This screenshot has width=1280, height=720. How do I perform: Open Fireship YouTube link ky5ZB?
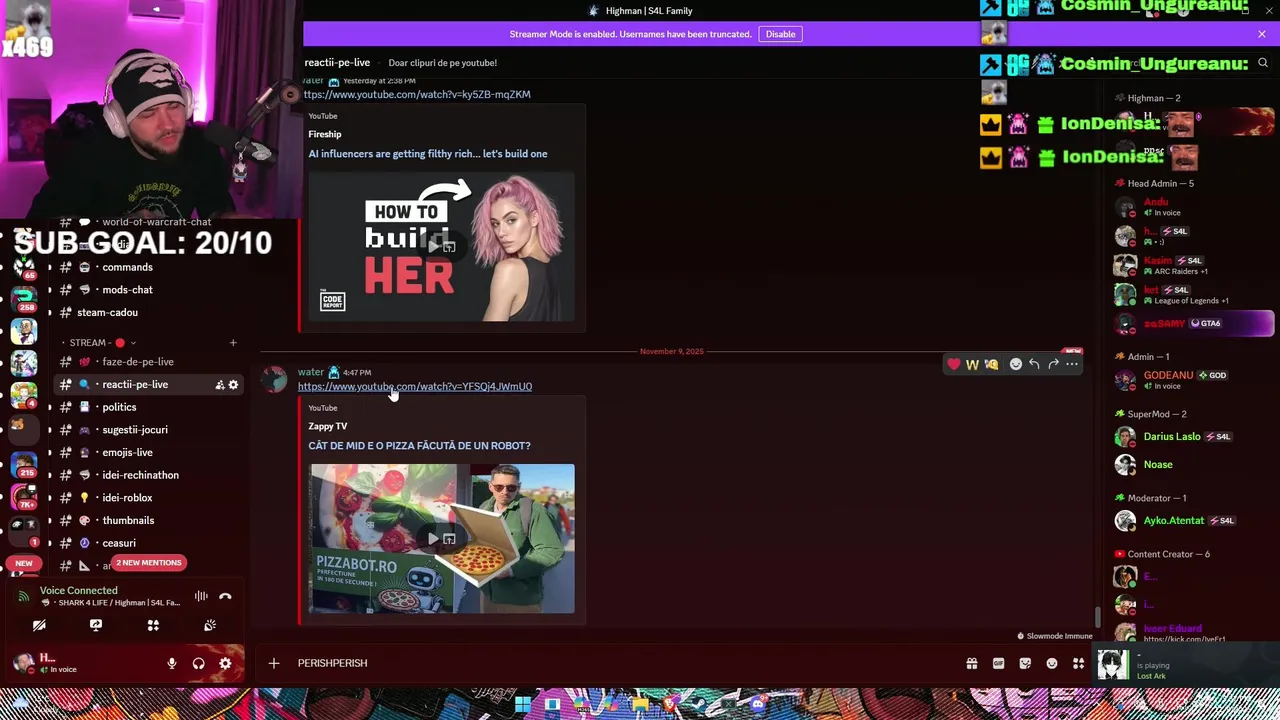coord(417,94)
